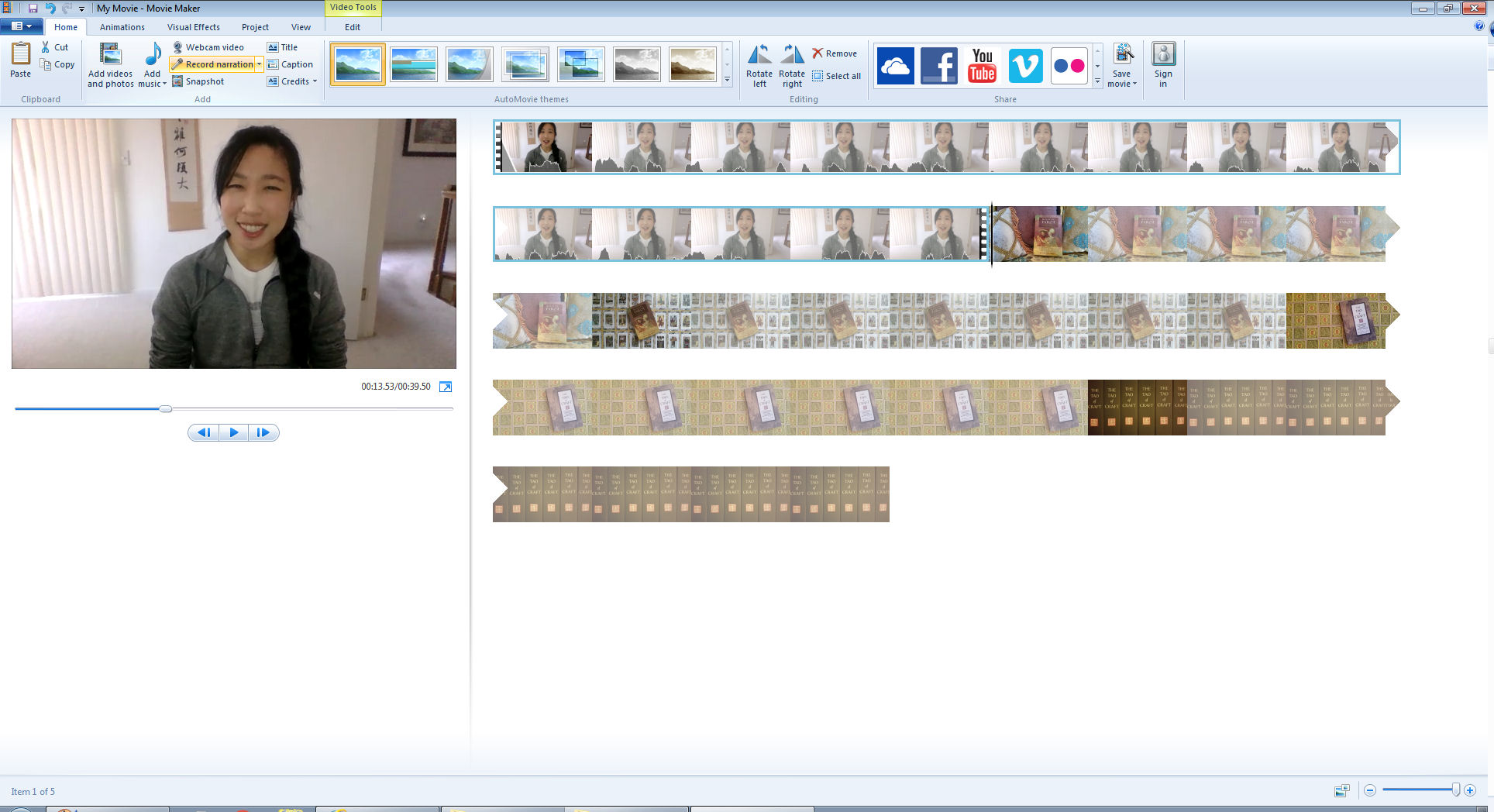Open the Visual Effects tab
The image size is (1494, 812).
(x=193, y=27)
